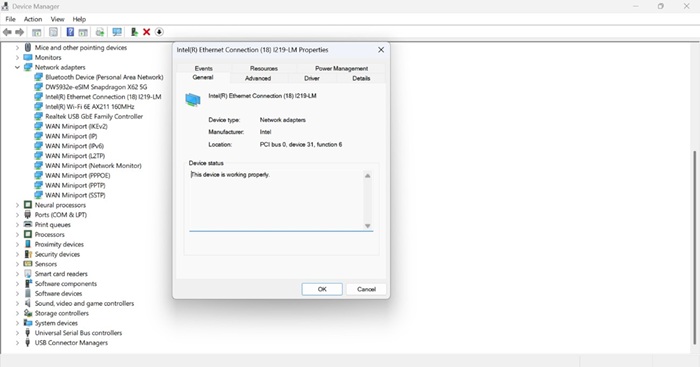Select Intel(R) Ethernet Connection (18) I219-LM in tree

pos(103,96)
